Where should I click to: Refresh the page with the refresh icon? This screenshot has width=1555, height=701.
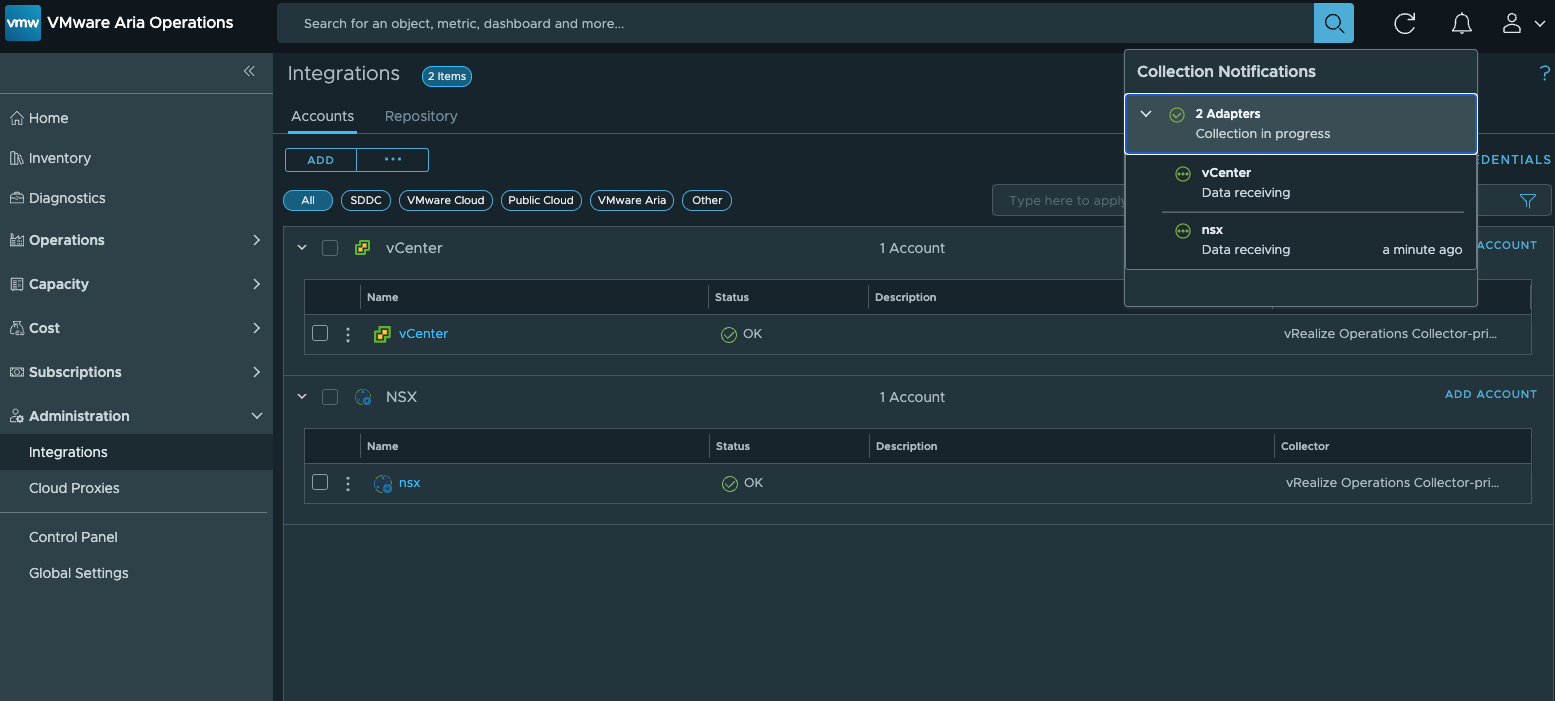coord(1405,23)
